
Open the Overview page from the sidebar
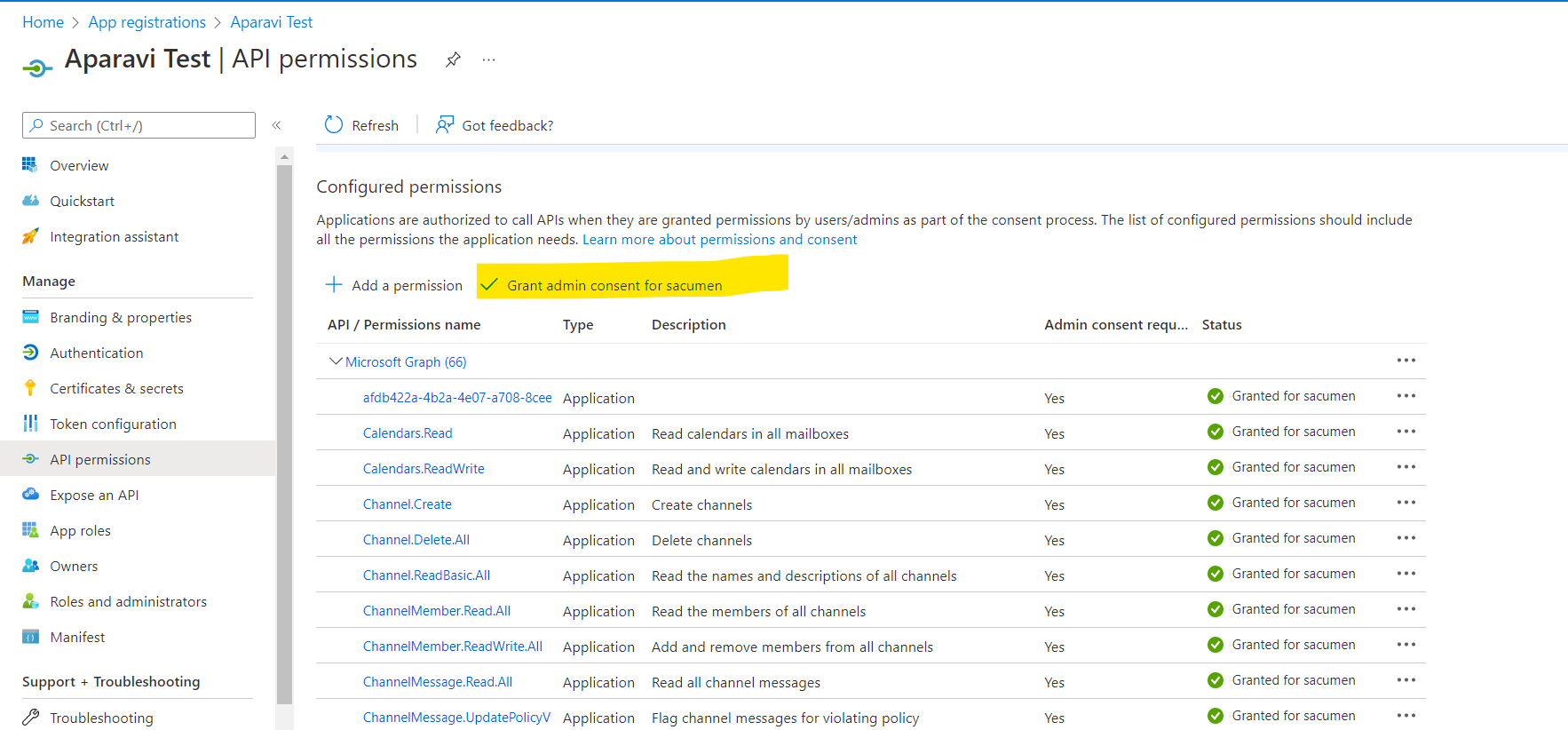pos(79,165)
